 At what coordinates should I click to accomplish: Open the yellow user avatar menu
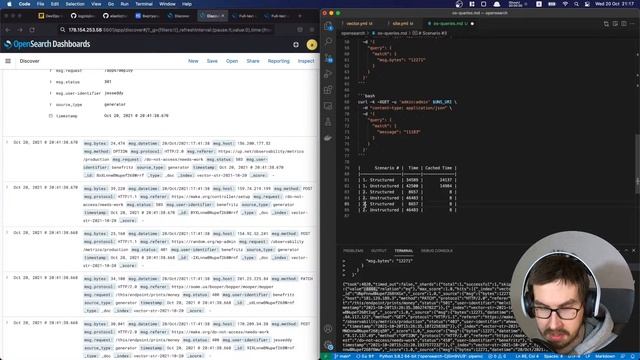312,44
